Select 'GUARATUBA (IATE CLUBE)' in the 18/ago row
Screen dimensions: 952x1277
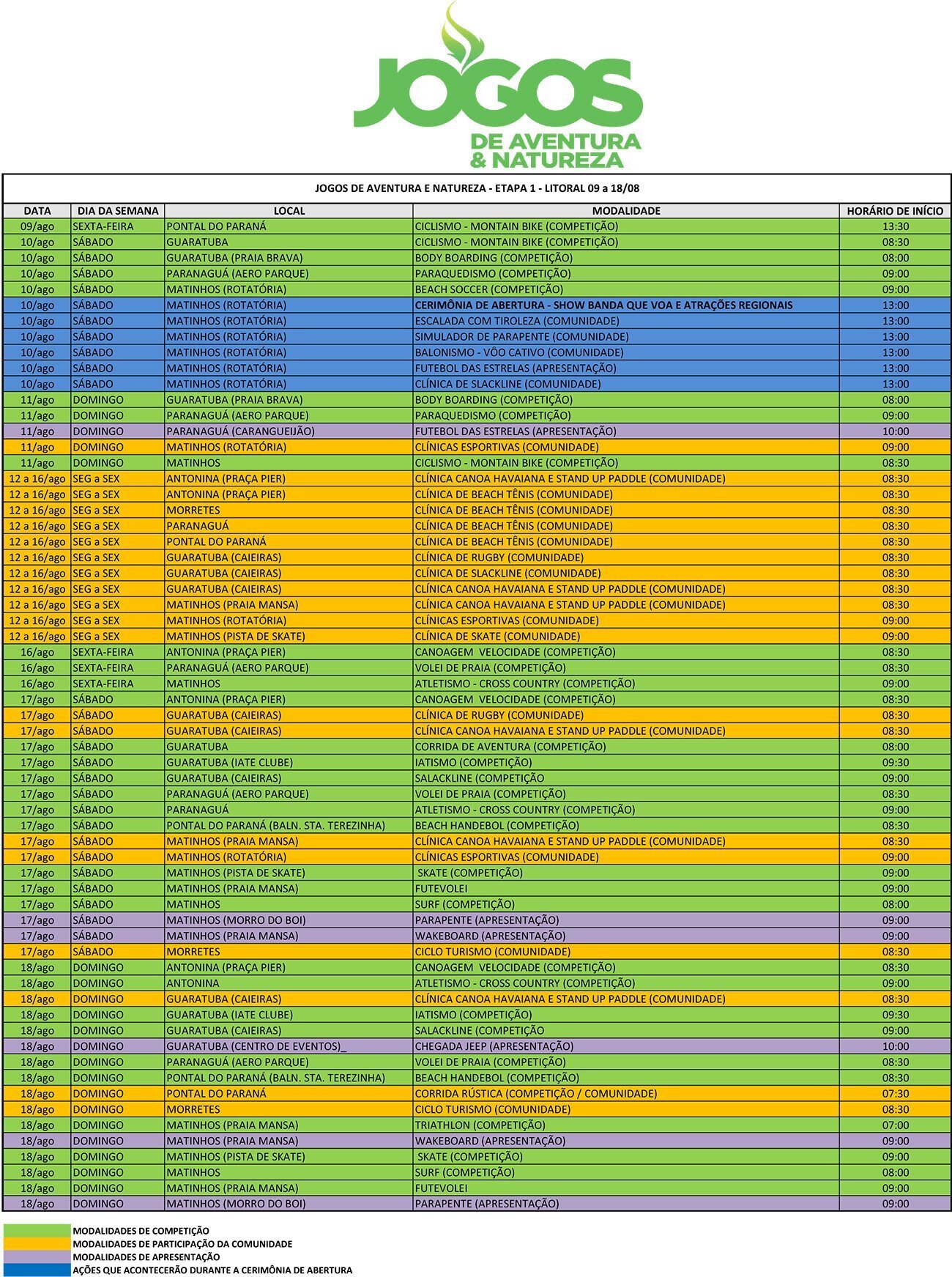pos(289,1015)
